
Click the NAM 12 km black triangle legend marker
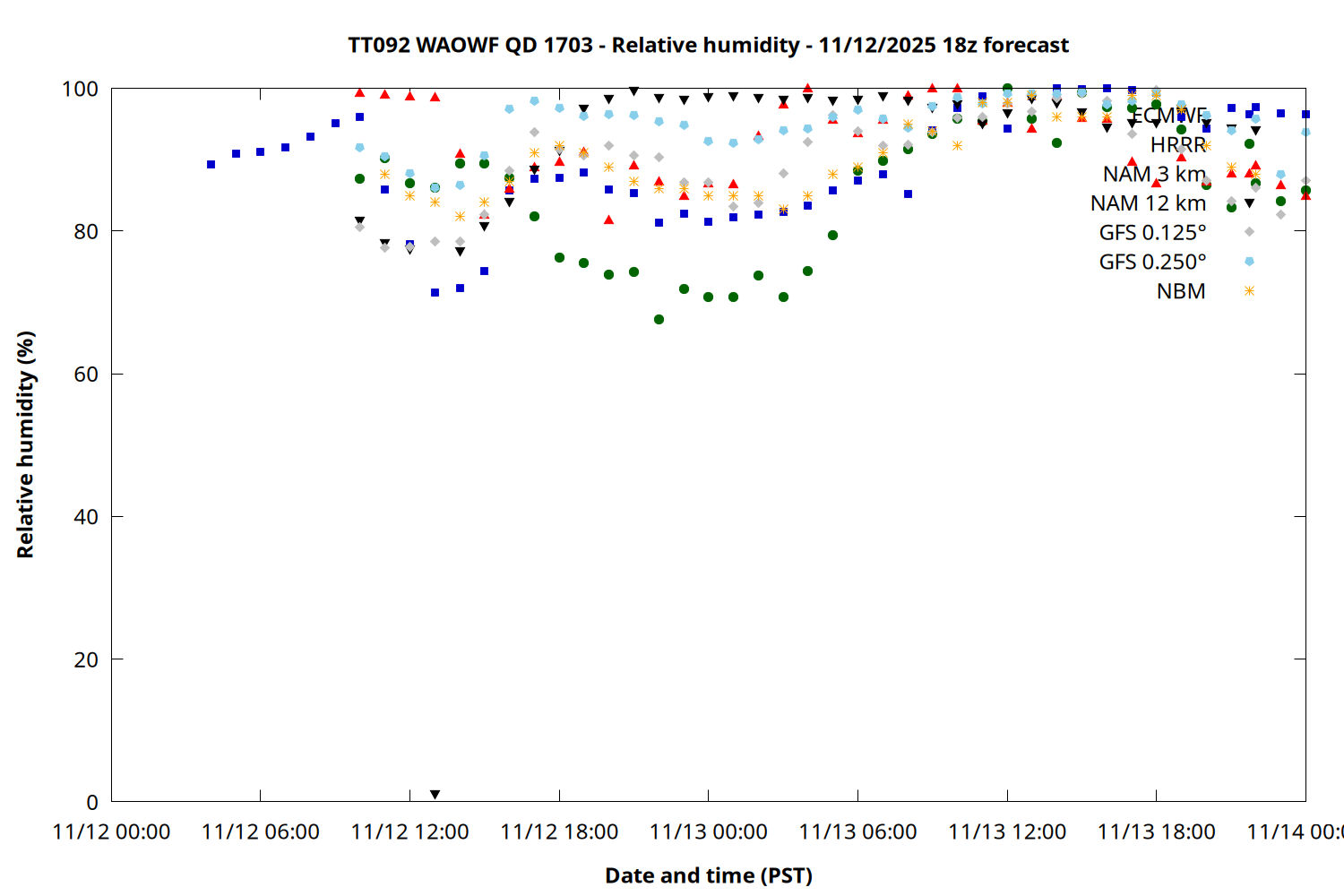coord(1249,203)
